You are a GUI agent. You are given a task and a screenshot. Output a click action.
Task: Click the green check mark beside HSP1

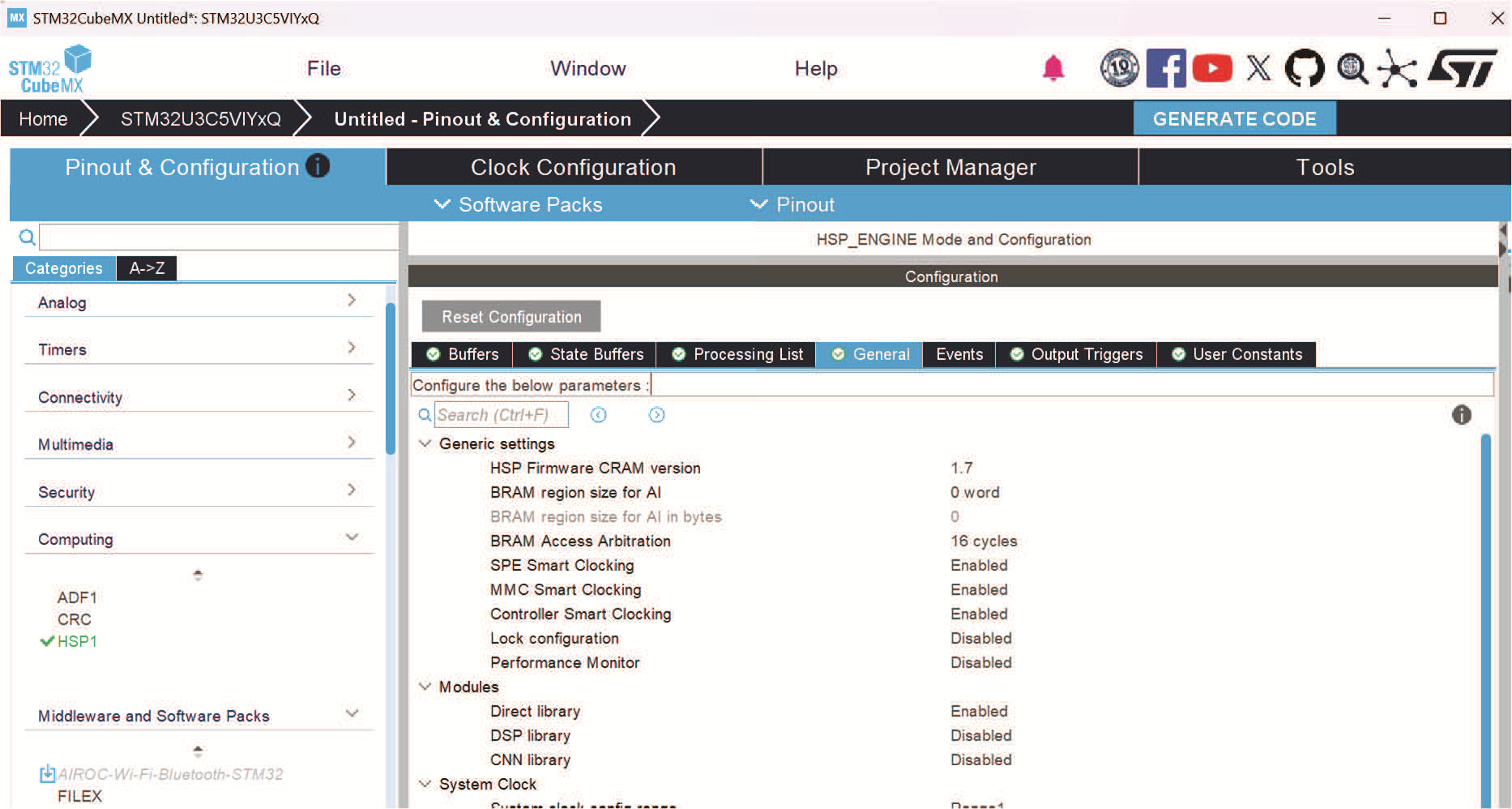point(47,641)
